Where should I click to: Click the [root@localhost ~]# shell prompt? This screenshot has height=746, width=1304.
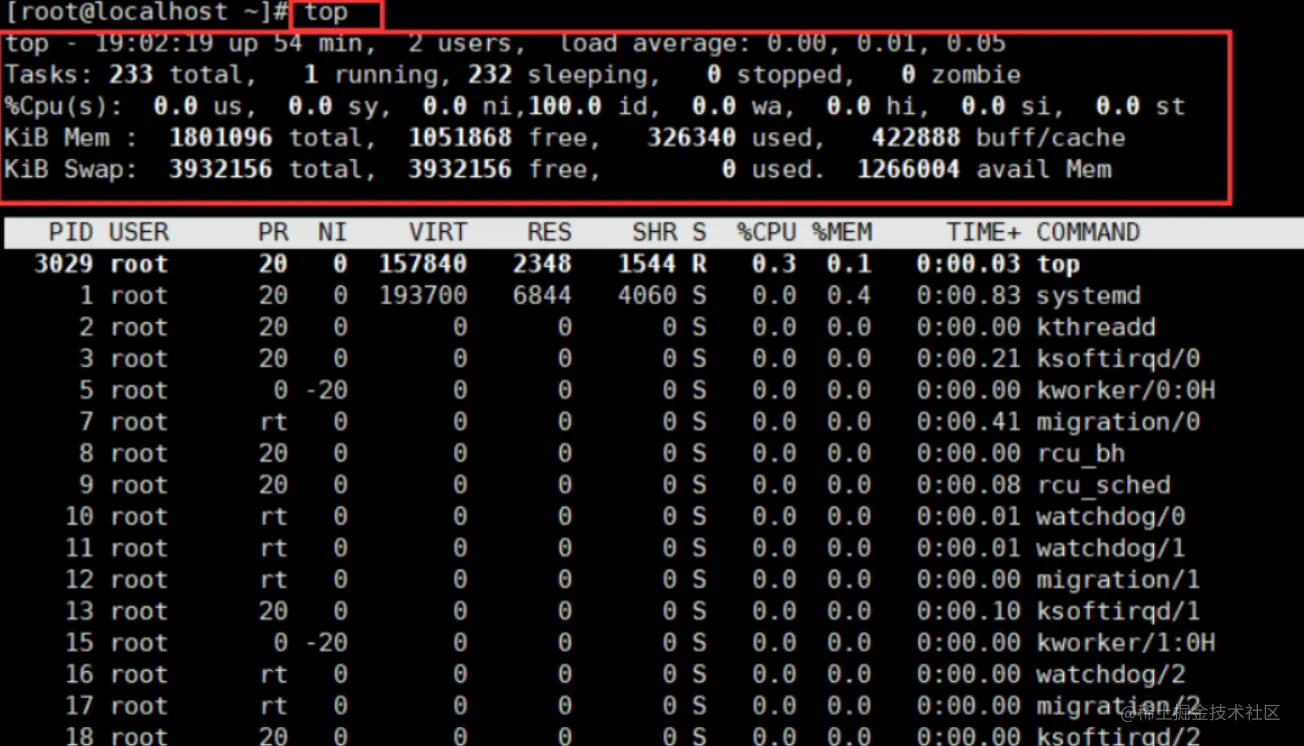click(147, 13)
